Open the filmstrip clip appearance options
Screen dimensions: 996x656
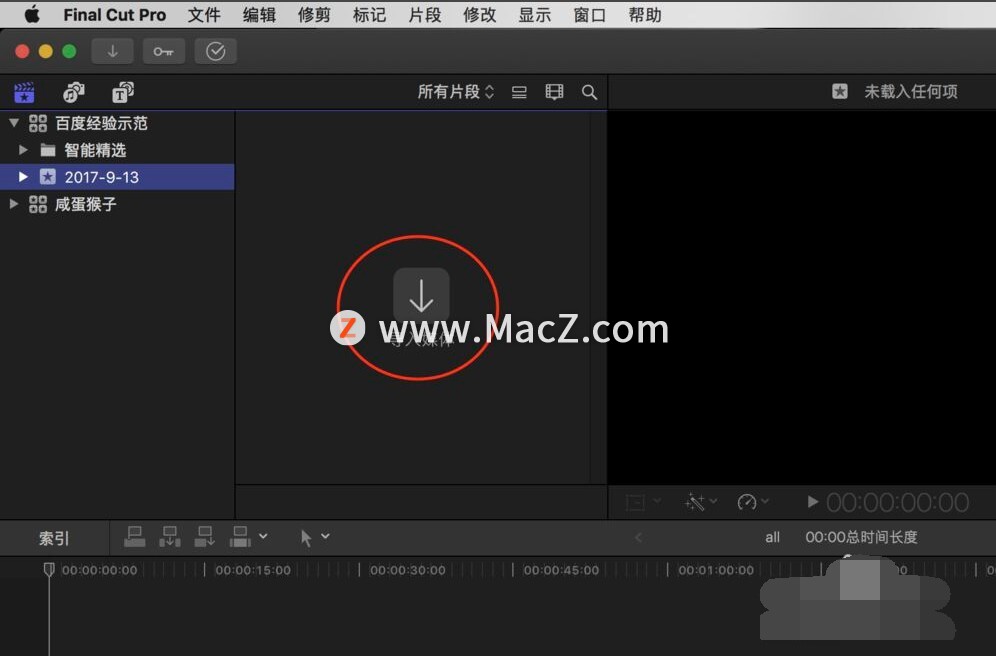tap(555, 93)
